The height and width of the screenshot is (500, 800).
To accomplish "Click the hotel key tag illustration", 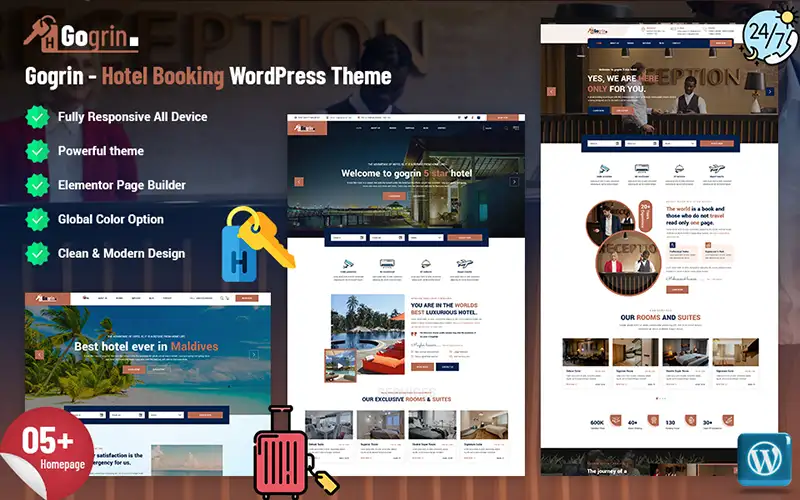I will tap(257, 244).
